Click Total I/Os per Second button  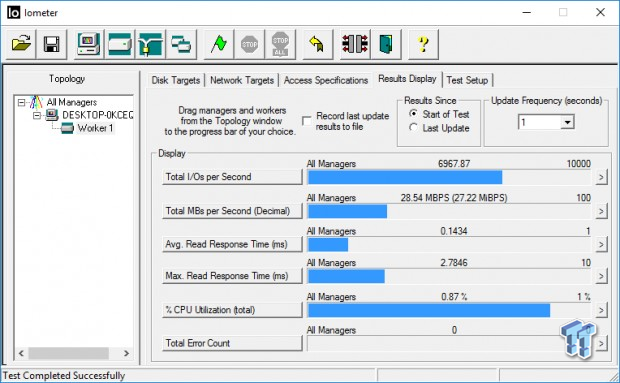coord(232,177)
